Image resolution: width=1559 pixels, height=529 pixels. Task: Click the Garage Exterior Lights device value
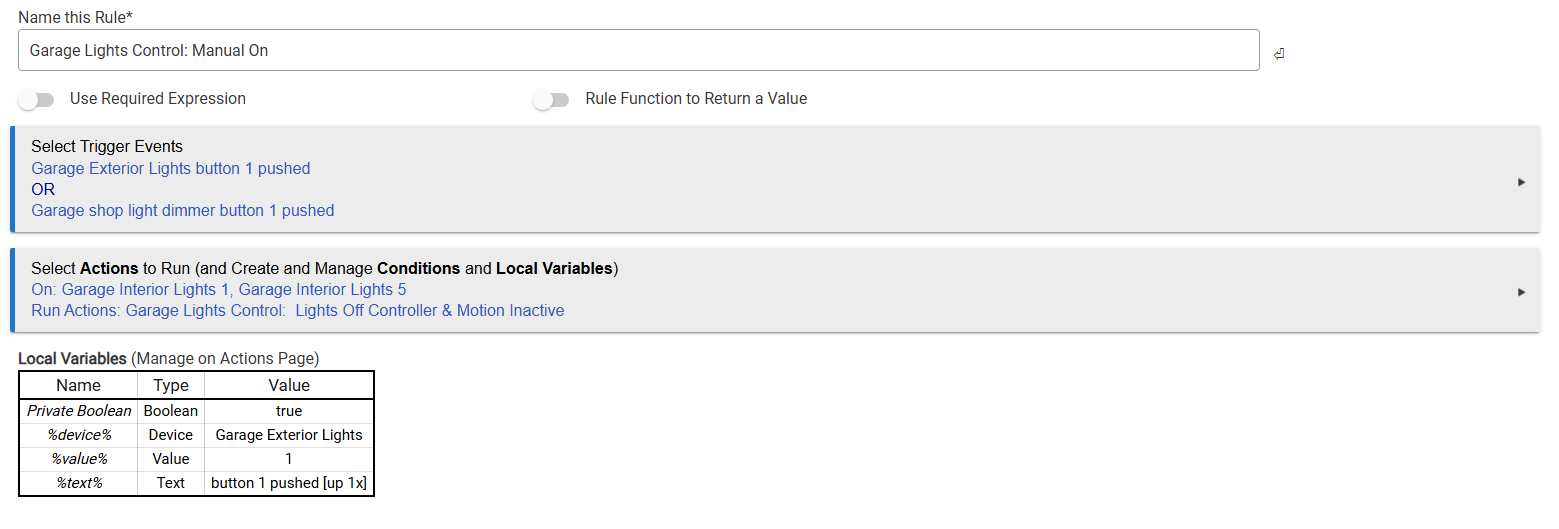coord(289,435)
